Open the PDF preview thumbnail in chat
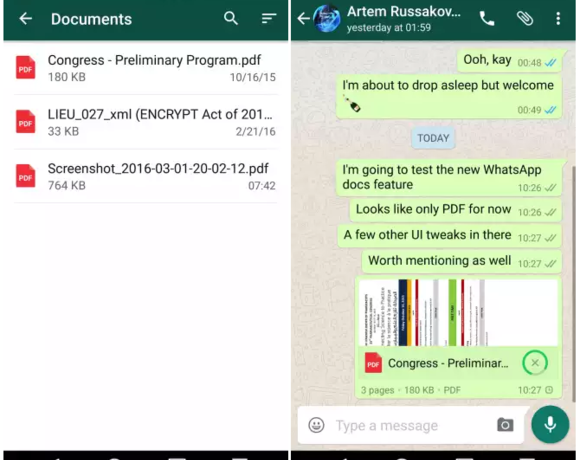The height and width of the screenshot is (460, 580). 458,312
